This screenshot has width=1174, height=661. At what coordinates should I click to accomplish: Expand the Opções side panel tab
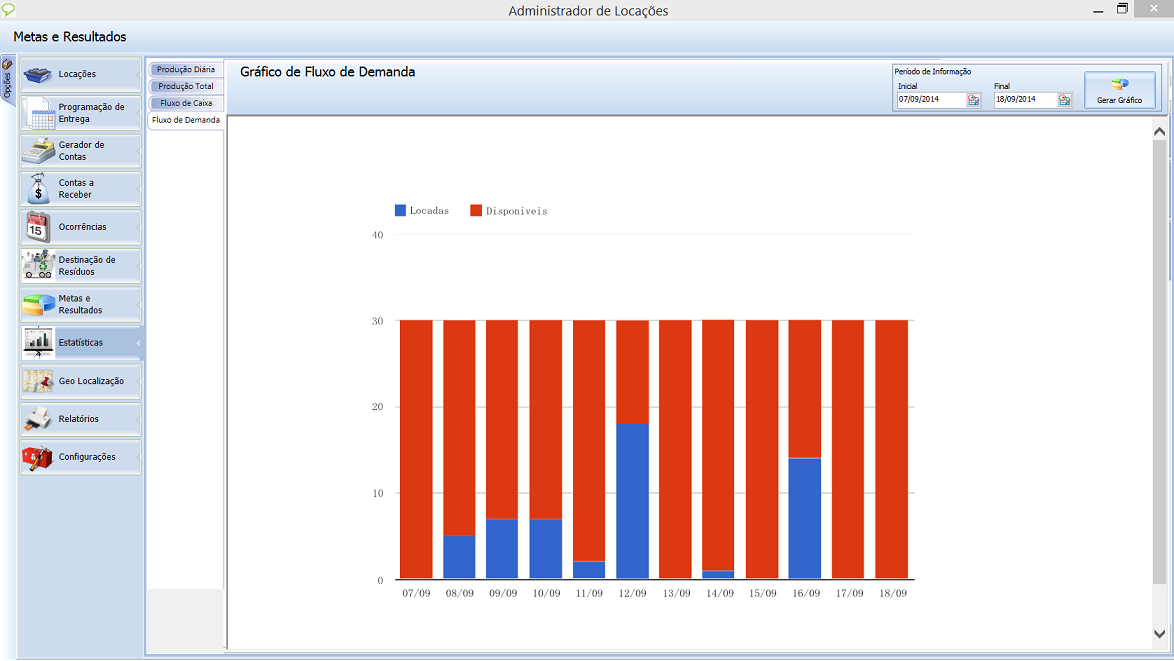(x=7, y=80)
